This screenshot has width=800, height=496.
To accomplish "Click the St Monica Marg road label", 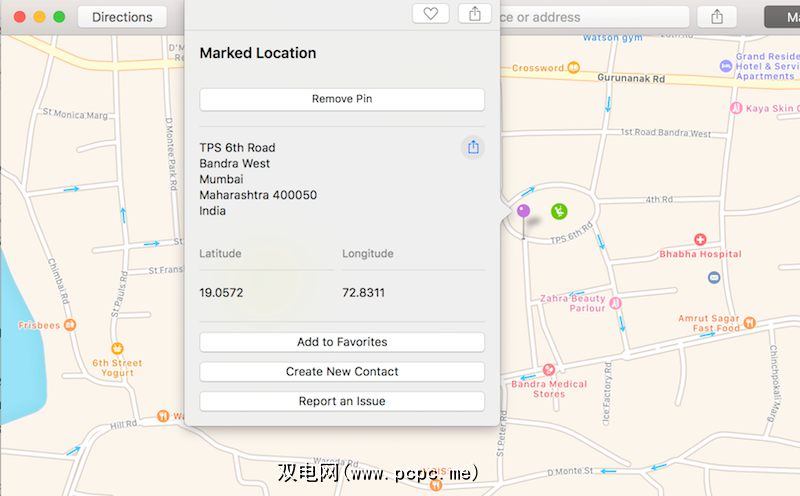I will (76, 114).
